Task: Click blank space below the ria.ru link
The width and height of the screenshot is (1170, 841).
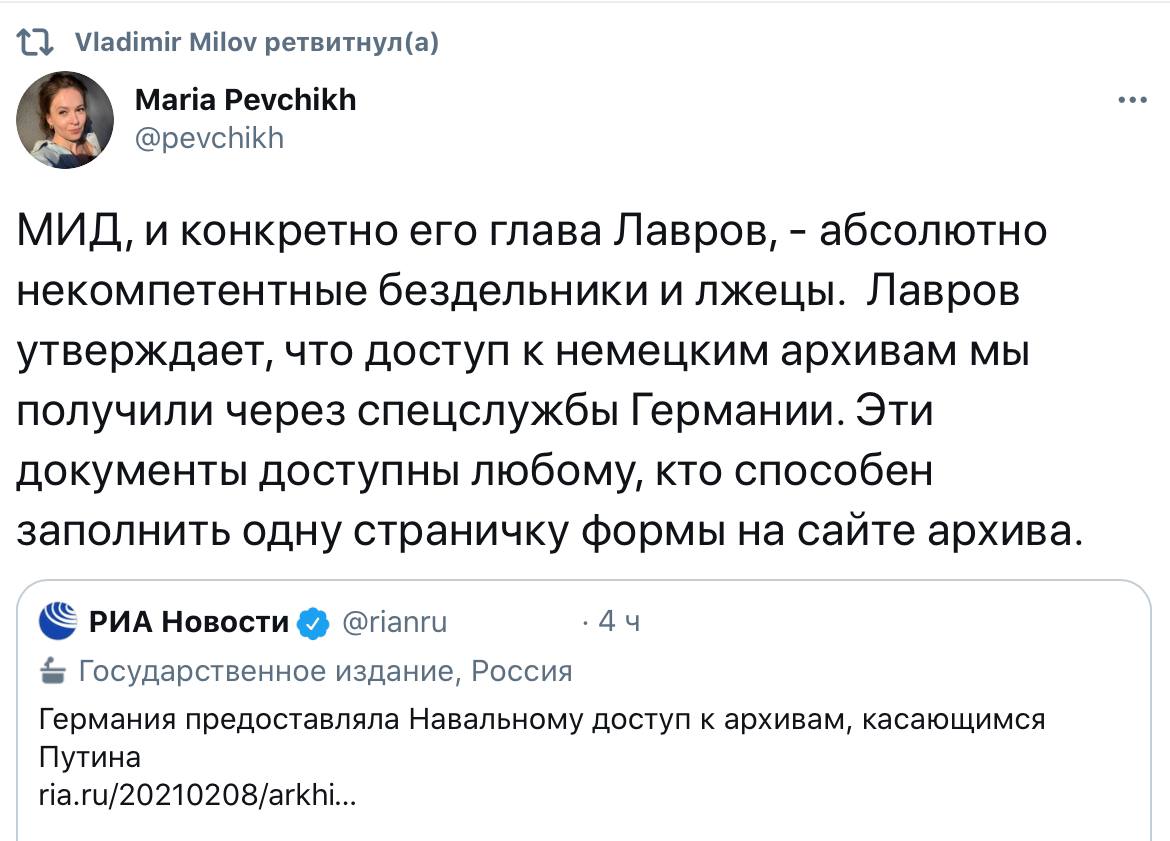Action: click(600, 825)
